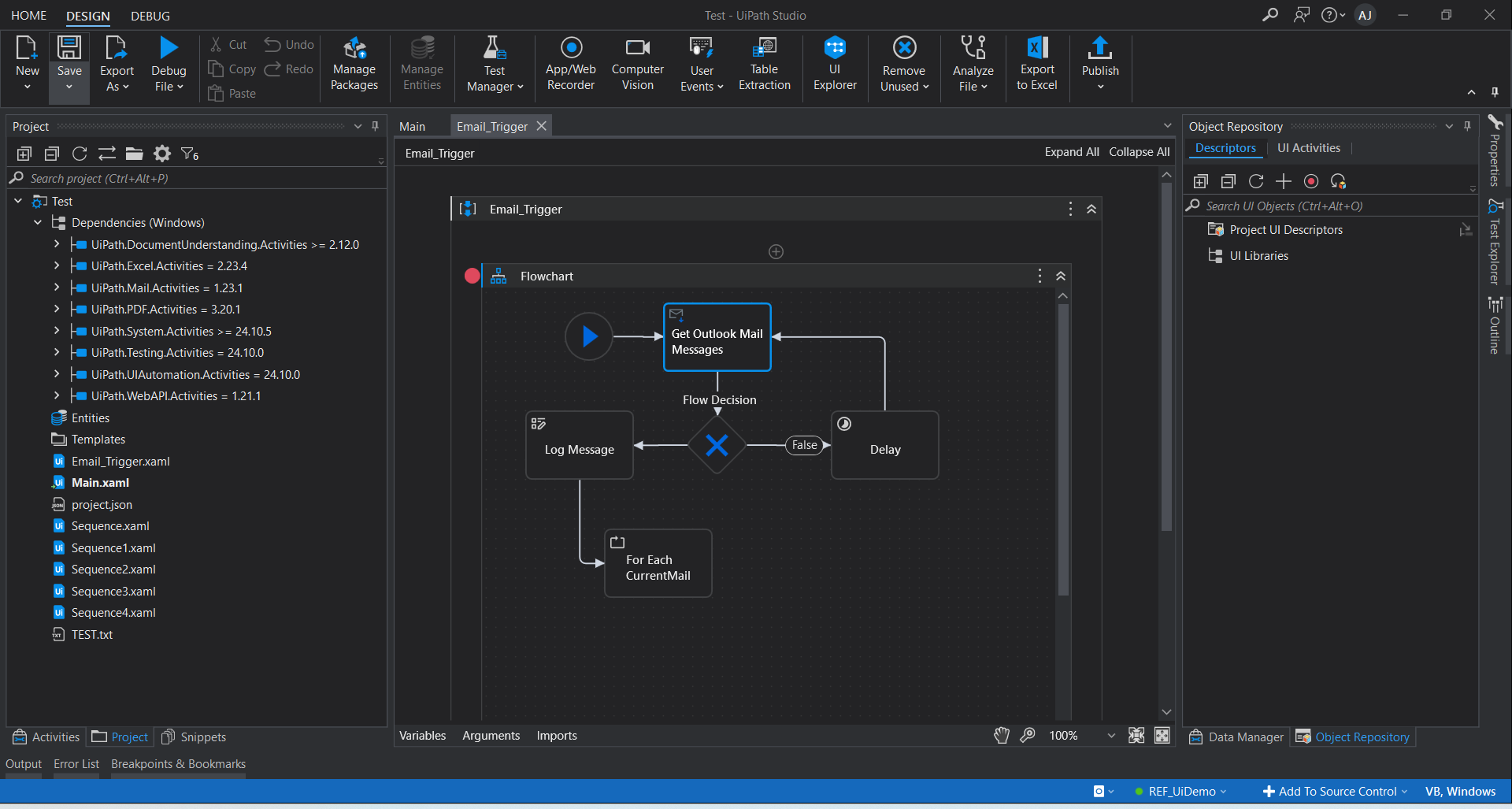Screen dimensions: 1512x809
Task: Click the designer zoom magnifier icon
Action: click(x=1028, y=735)
